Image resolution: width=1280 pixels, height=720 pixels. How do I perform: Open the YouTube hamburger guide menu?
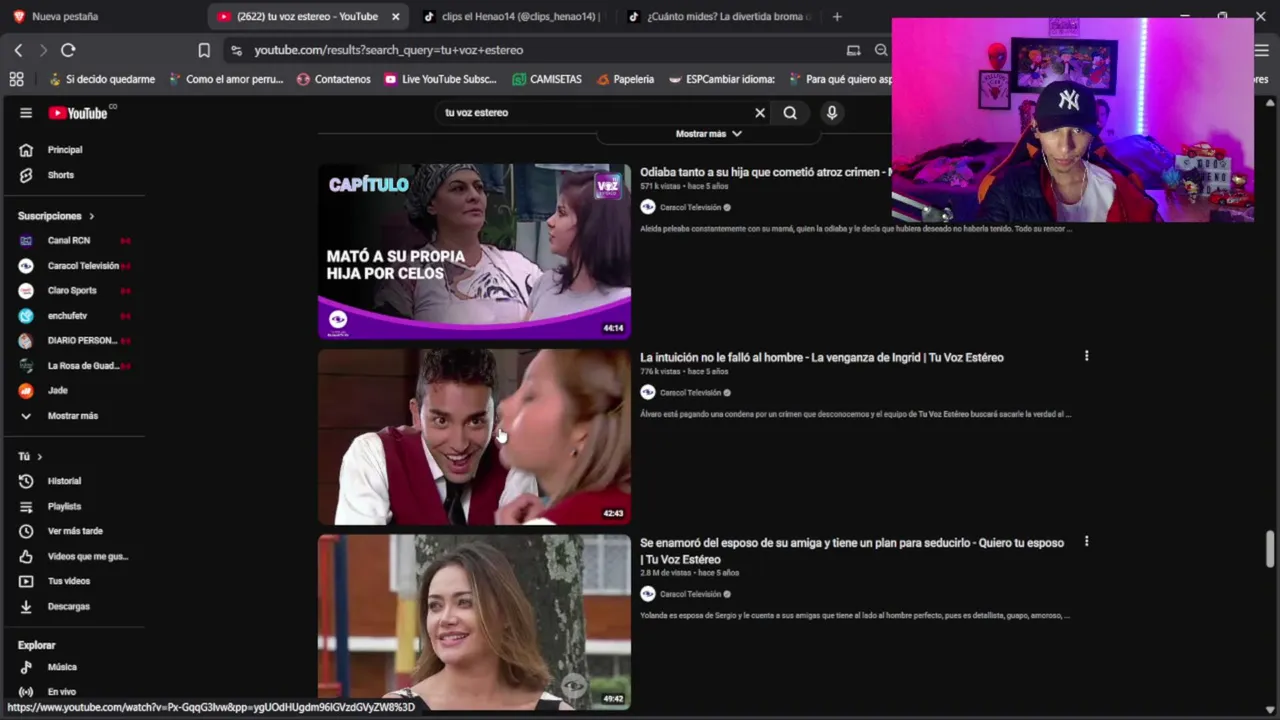click(26, 113)
